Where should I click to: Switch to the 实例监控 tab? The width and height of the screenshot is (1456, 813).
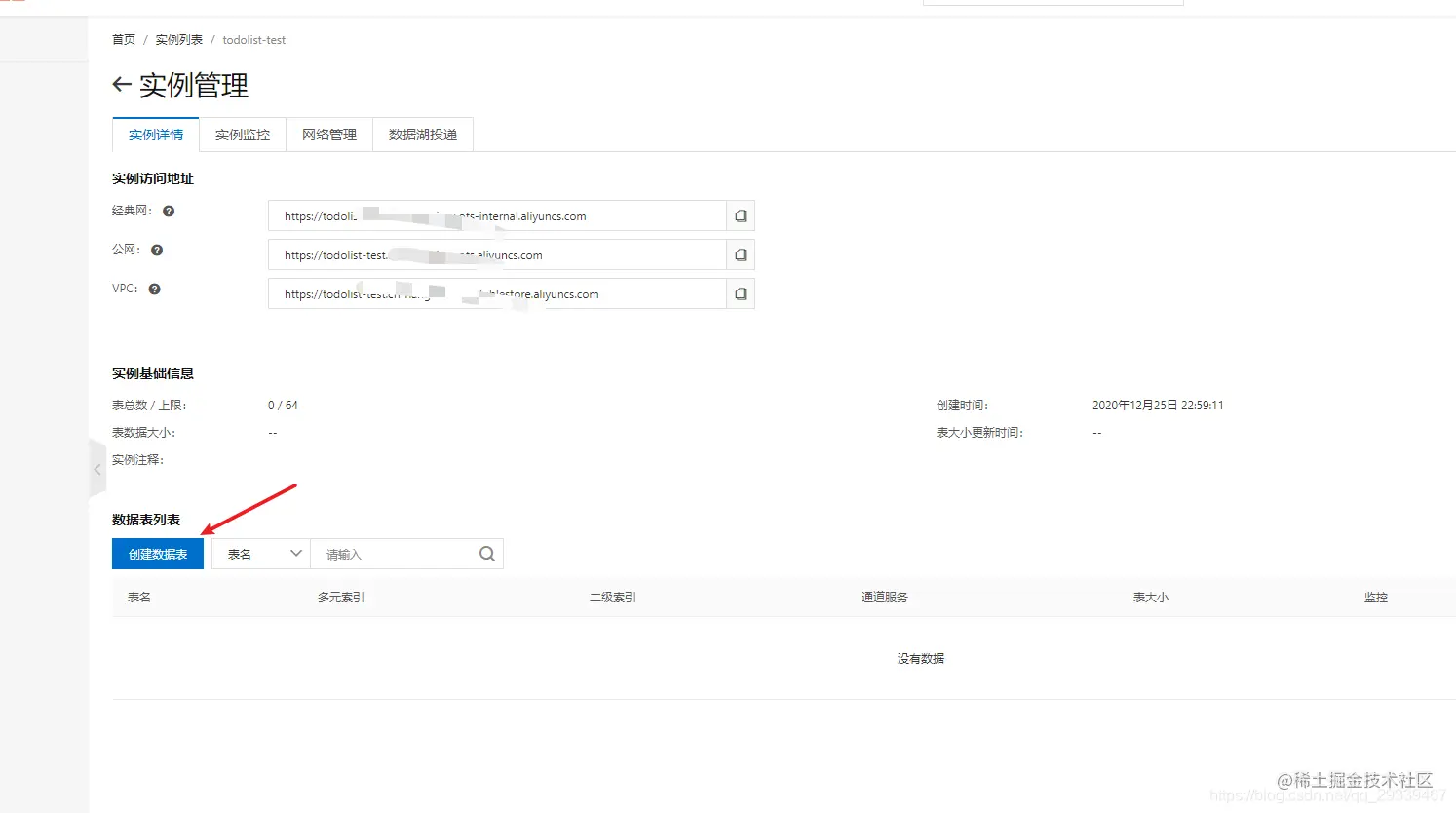(x=243, y=135)
